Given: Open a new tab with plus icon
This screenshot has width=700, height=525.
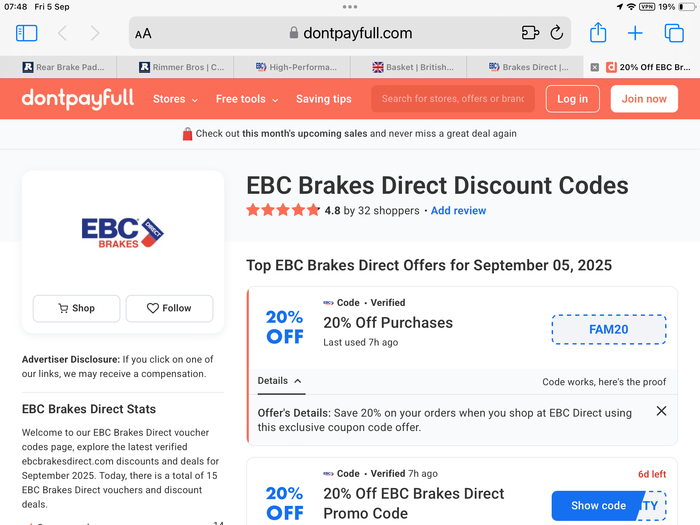Looking at the screenshot, I should [635, 33].
